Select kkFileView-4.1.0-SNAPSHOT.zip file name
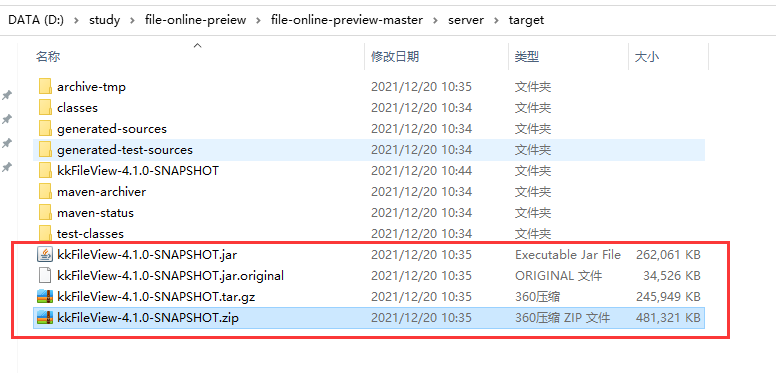The image size is (776, 373). 148,318
